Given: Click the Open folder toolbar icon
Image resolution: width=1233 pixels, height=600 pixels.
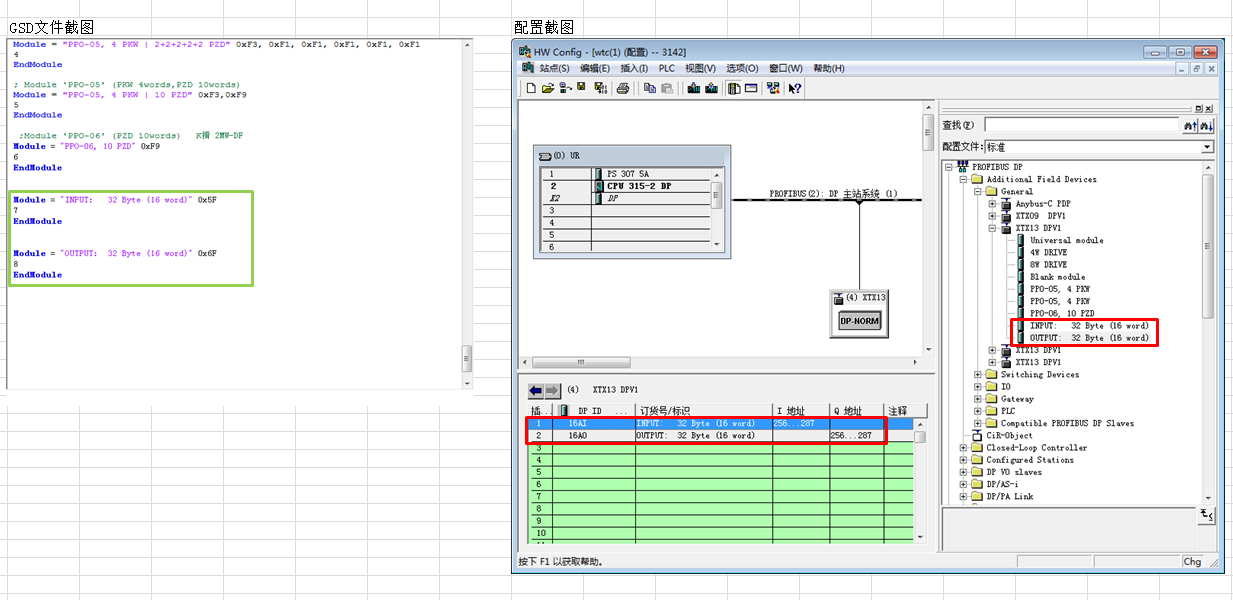Looking at the screenshot, I should coord(548,88).
